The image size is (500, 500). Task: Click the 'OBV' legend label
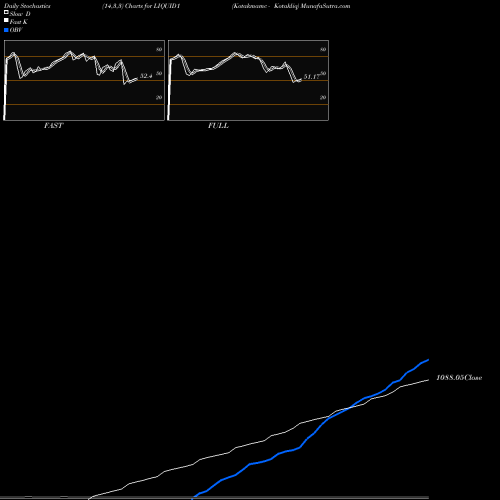coord(16,30)
